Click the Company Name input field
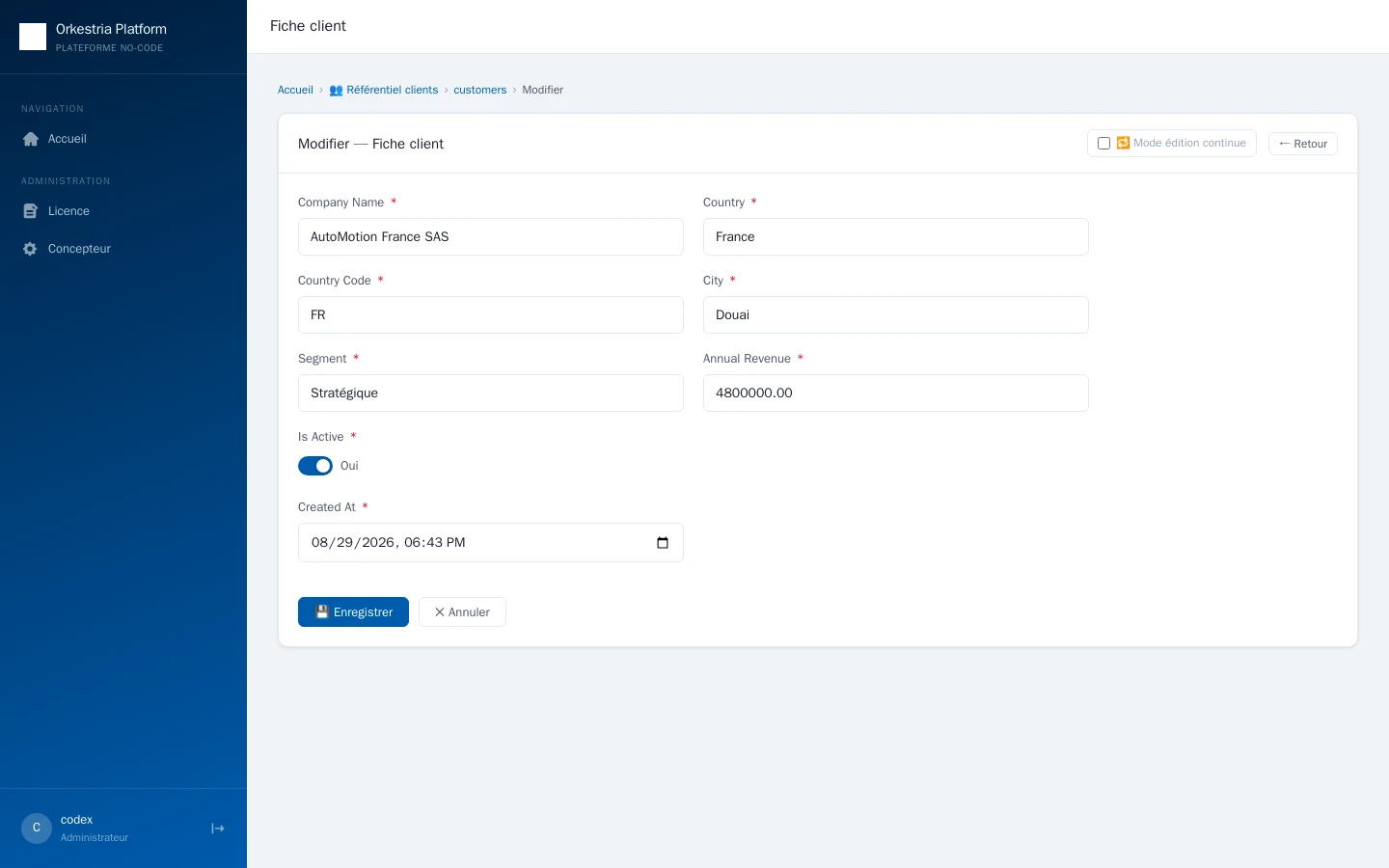This screenshot has height=868, width=1389. tap(491, 237)
